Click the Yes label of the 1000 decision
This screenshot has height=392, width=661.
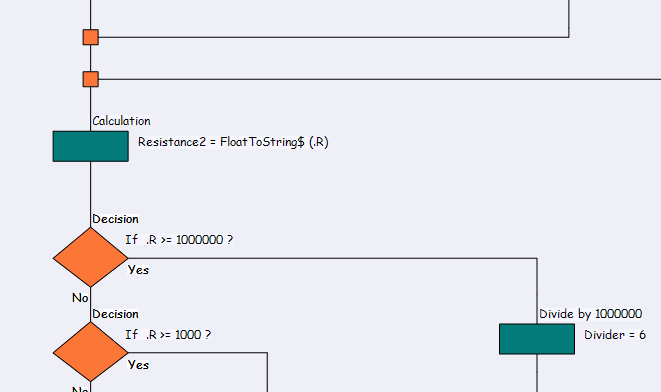(138, 365)
